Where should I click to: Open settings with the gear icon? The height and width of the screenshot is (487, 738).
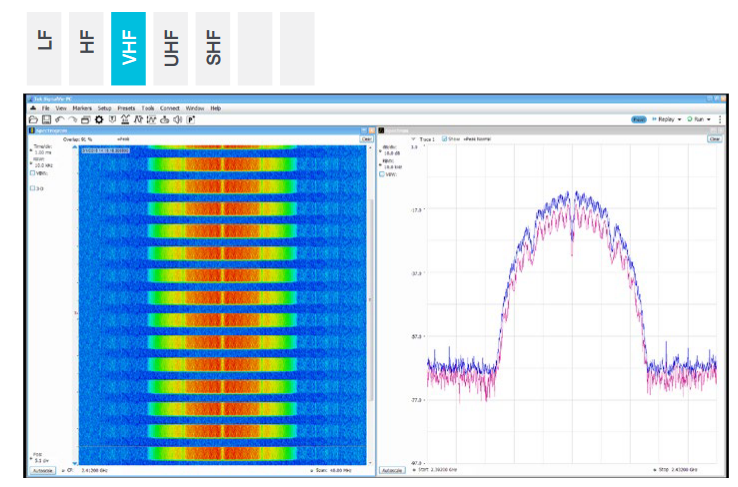point(99,119)
